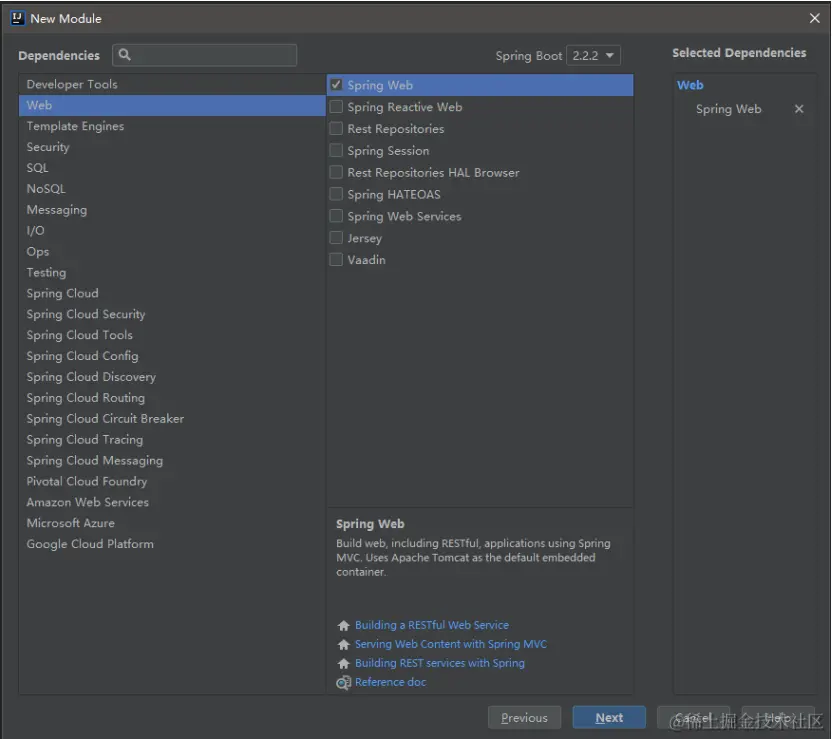The width and height of the screenshot is (832, 739).
Task: Open the Reference doc link
Action: [391, 682]
